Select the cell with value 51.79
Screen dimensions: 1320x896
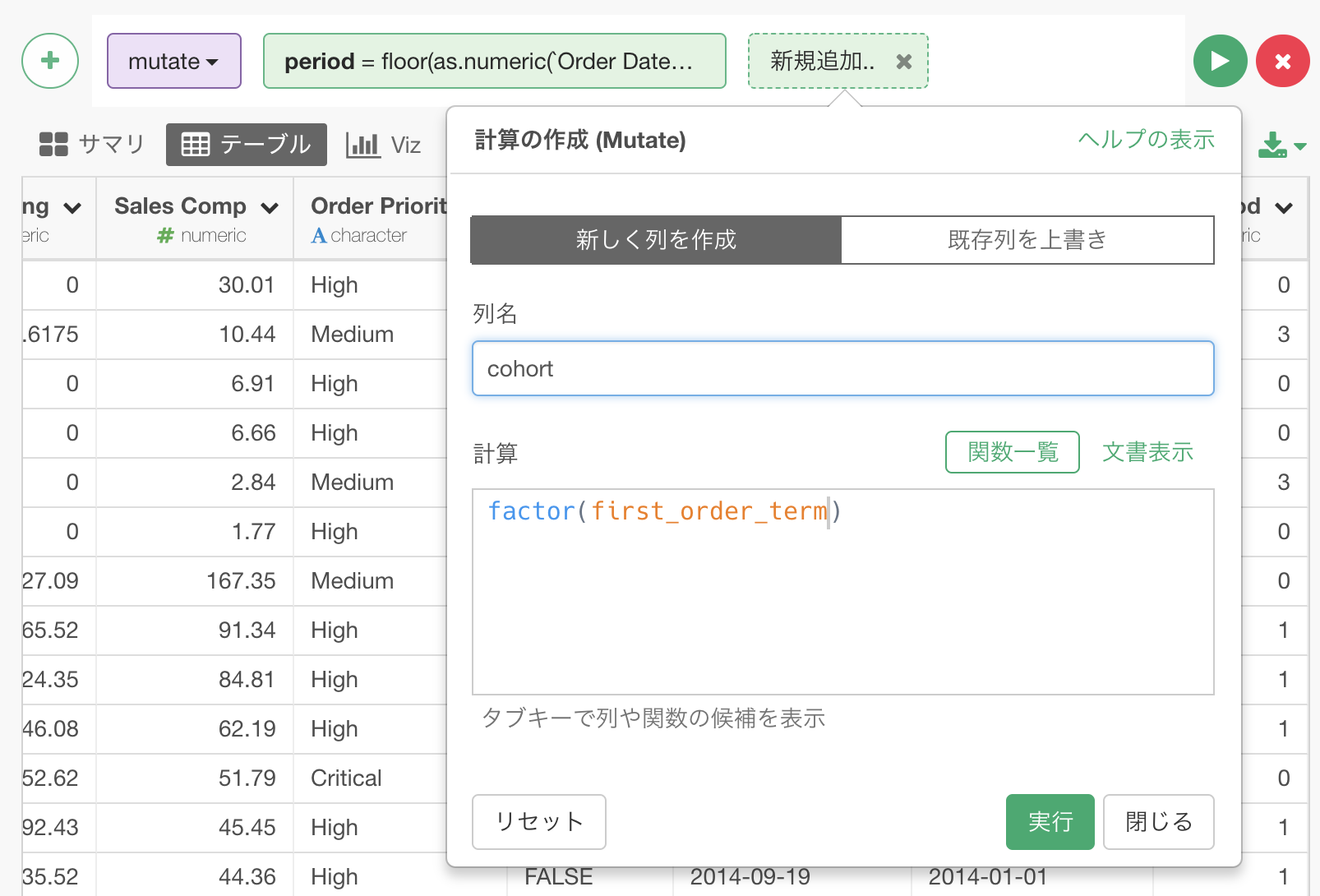tap(195, 778)
